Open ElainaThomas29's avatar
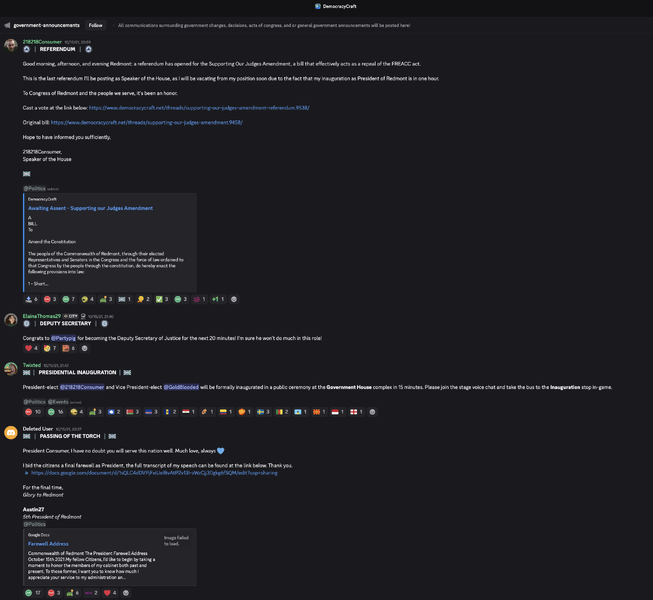The image size is (653, 600). [11, 320]
